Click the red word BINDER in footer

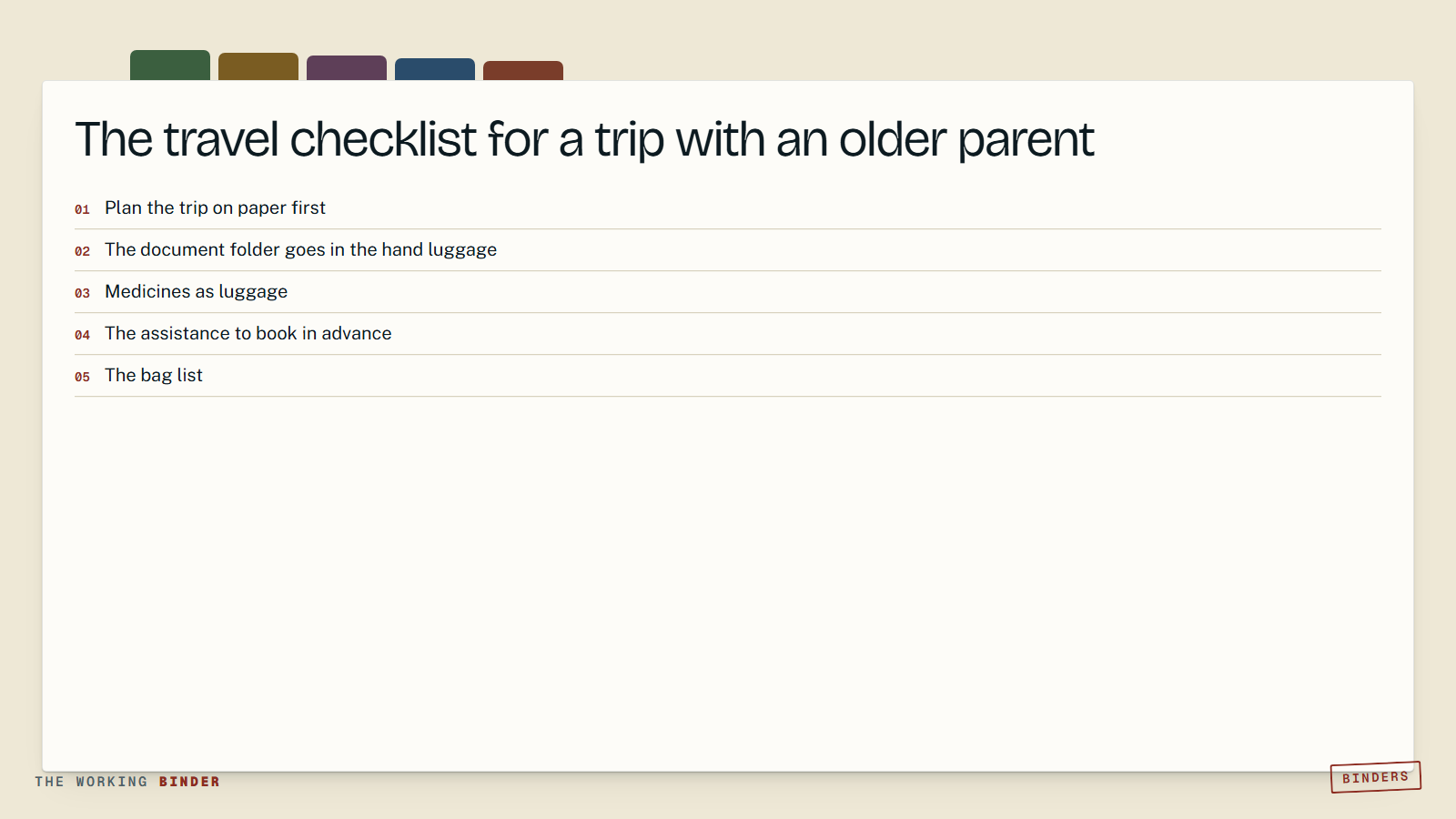coord(189,782)
